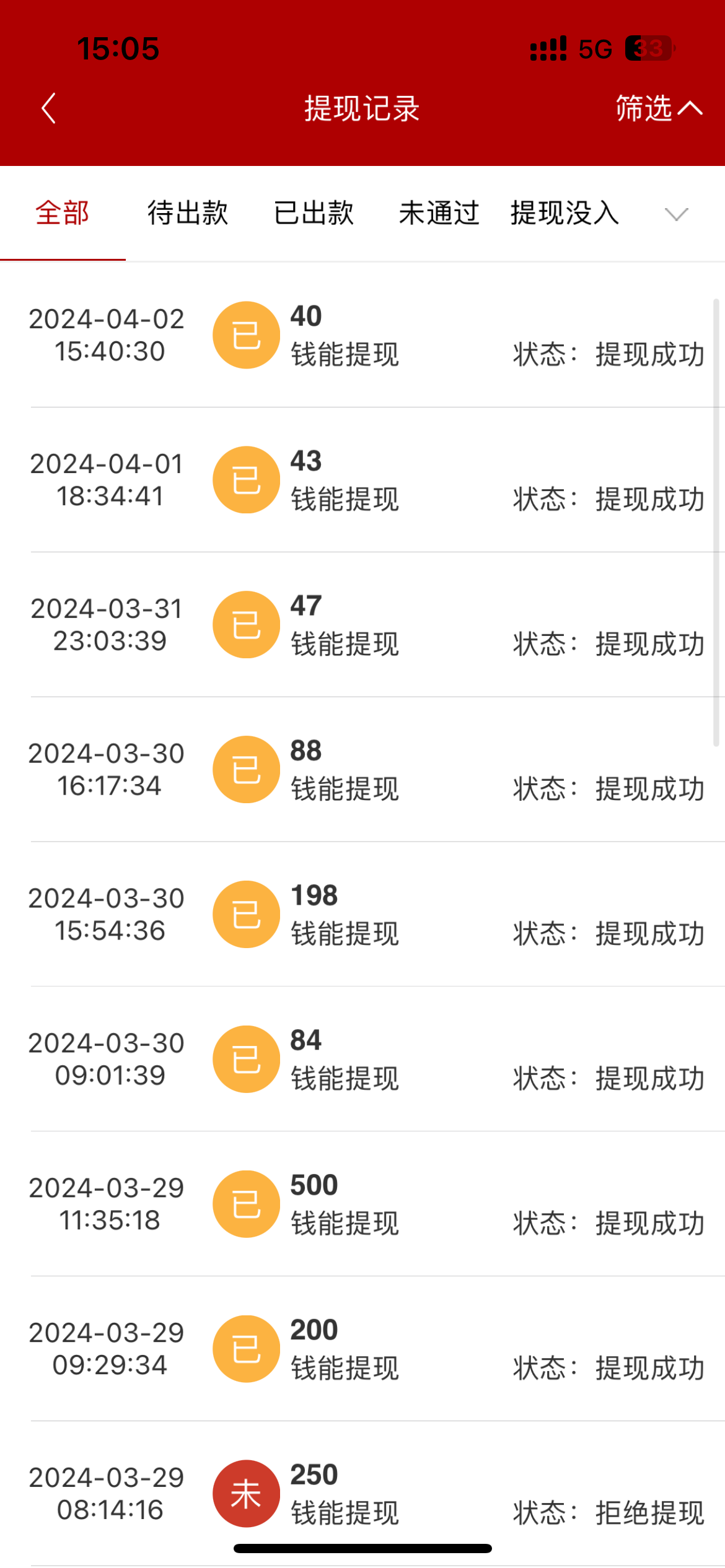725x1568 pixels.
Task: Tap the red 未 icon beside amount 250
Action: [246, 1494]
